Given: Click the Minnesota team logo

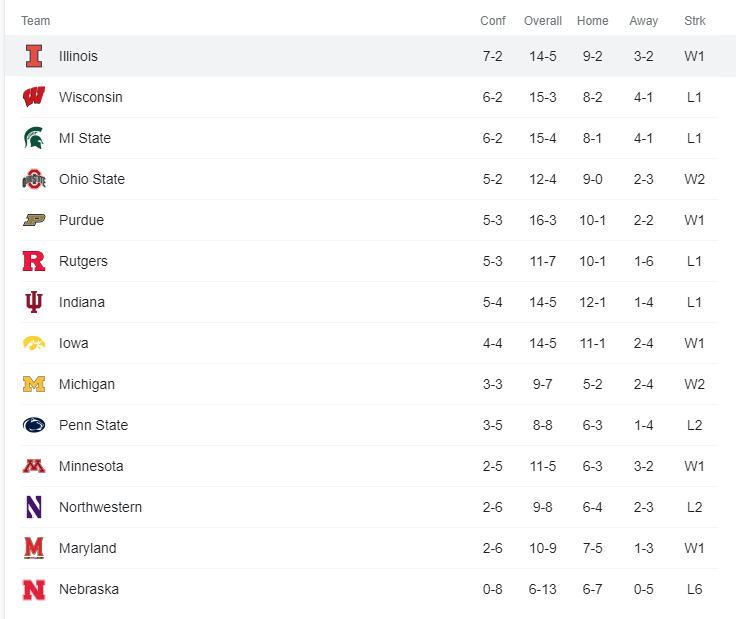Looking at the screenshot, I should (x=34, y=466).
